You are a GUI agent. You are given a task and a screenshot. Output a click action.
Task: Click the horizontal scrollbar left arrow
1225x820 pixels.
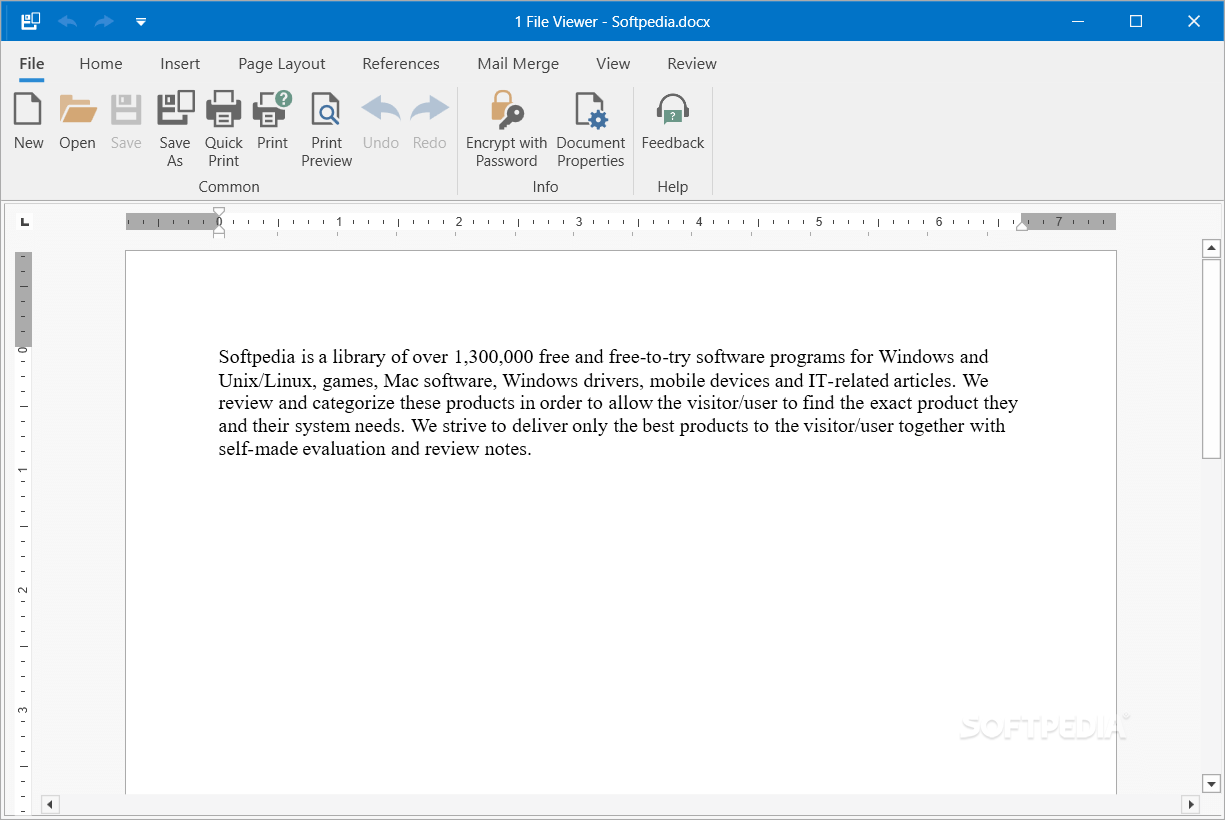pos(49,804)
